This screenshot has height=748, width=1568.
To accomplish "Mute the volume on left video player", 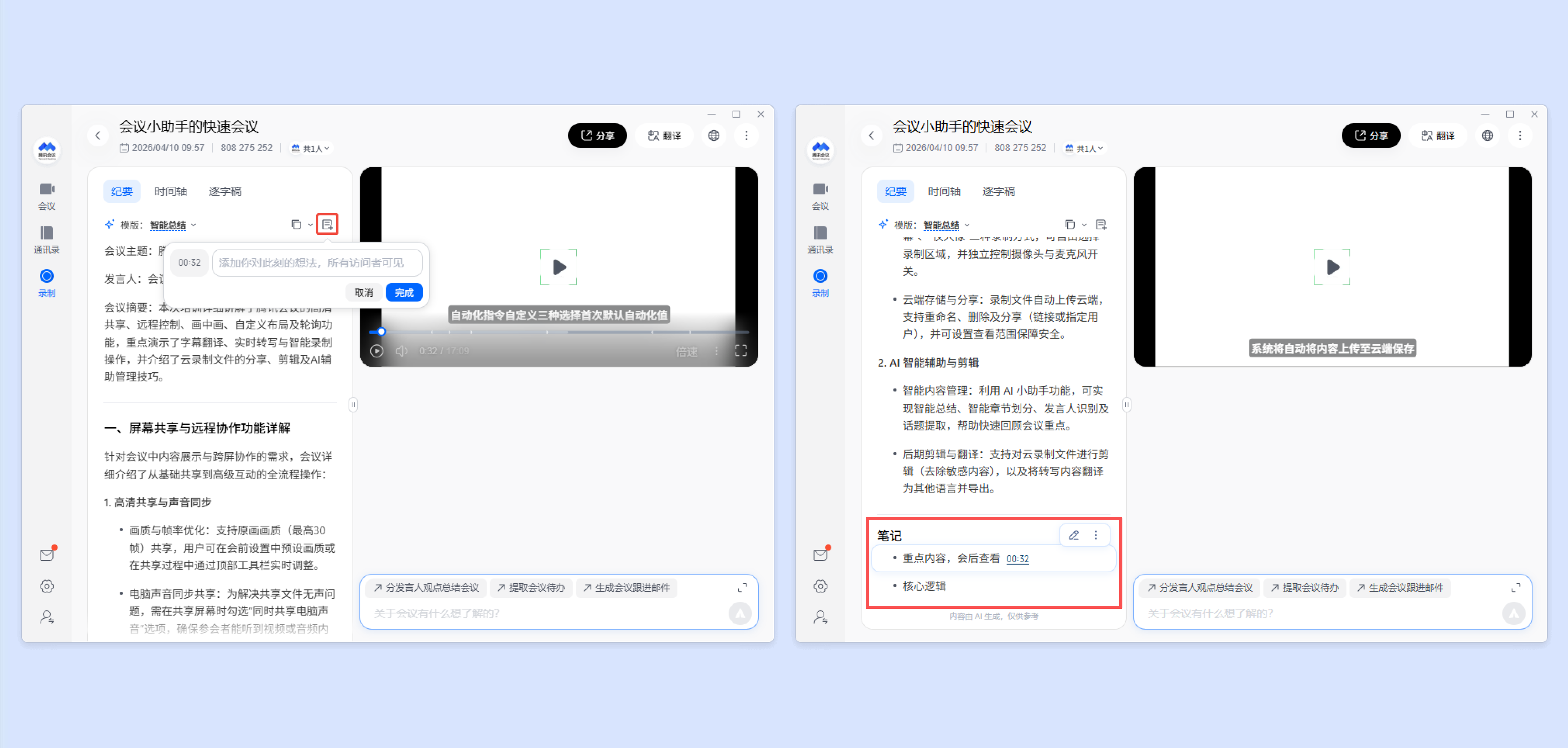I will tap(401, 350).
